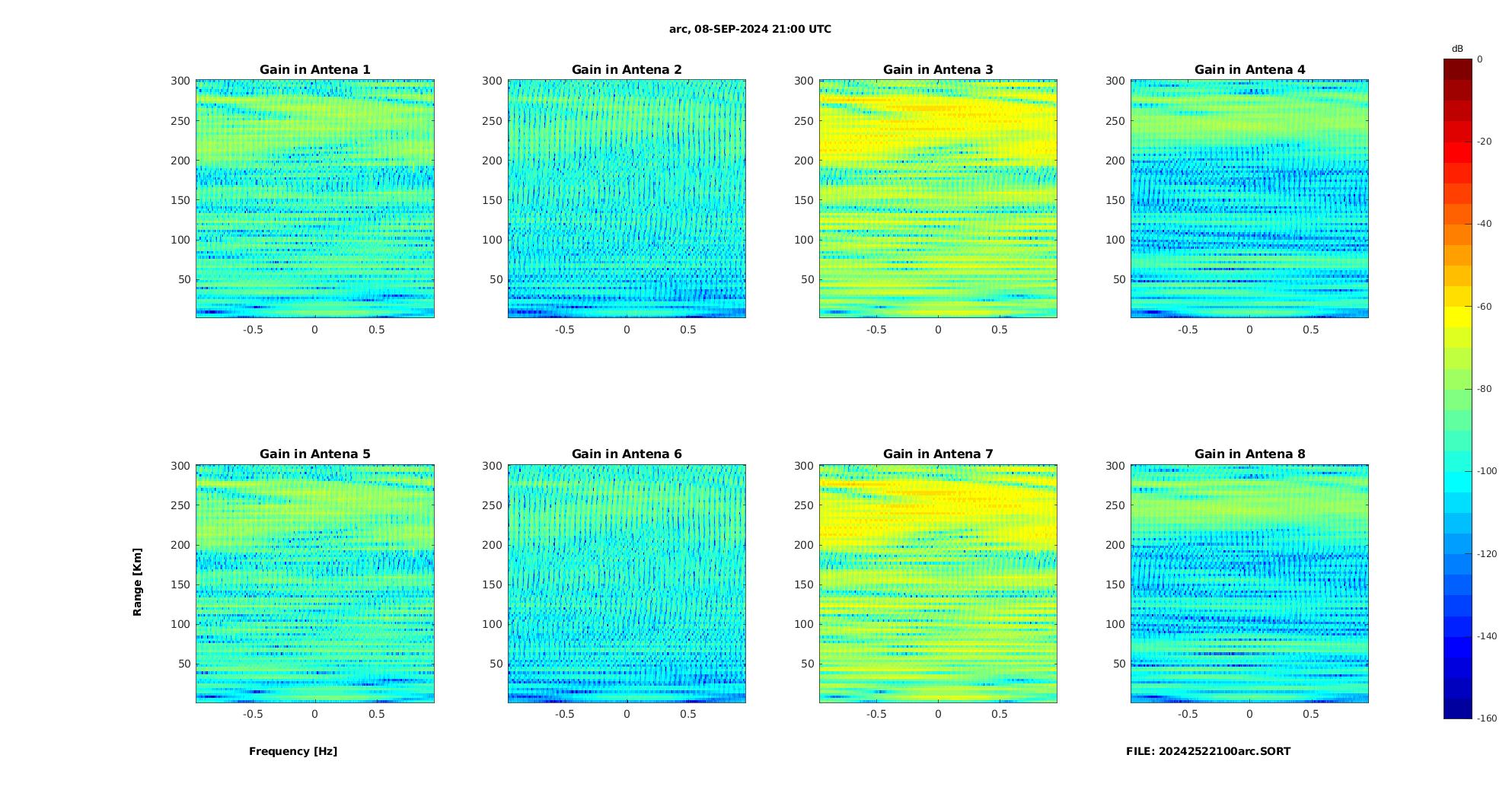Viewport: 1512px width, 809px height.
Task: Click the 'Frequency [Hz]' axis label
Action: [293, 751]
